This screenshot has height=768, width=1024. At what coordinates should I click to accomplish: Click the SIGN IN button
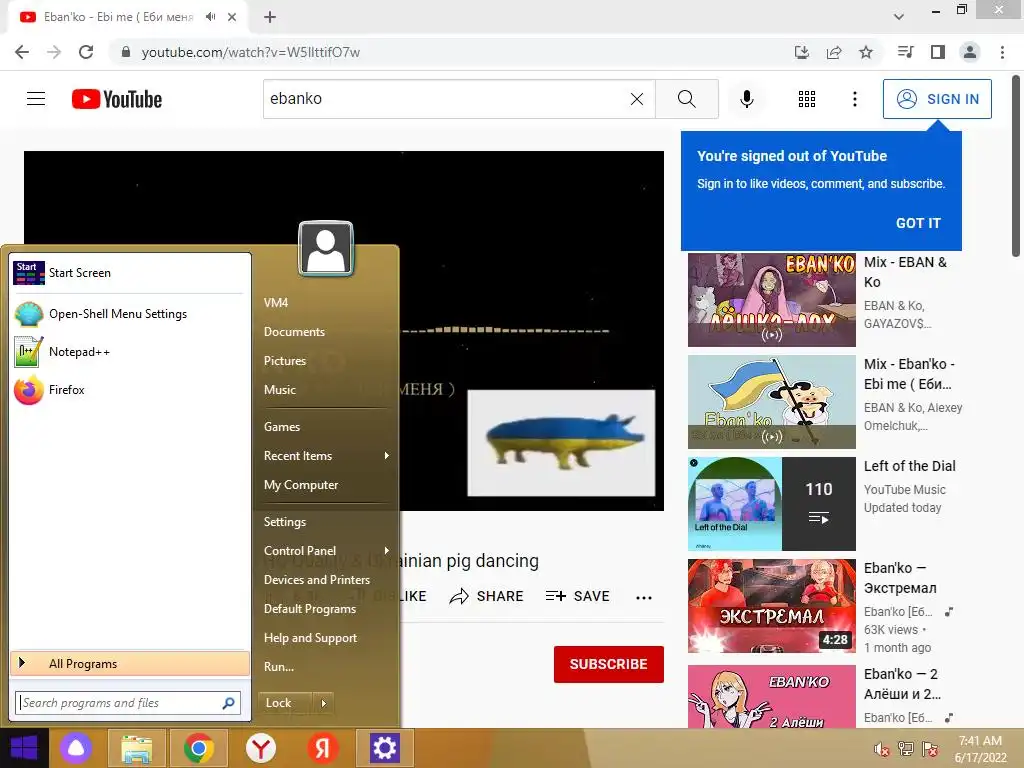tap(937, 99)
